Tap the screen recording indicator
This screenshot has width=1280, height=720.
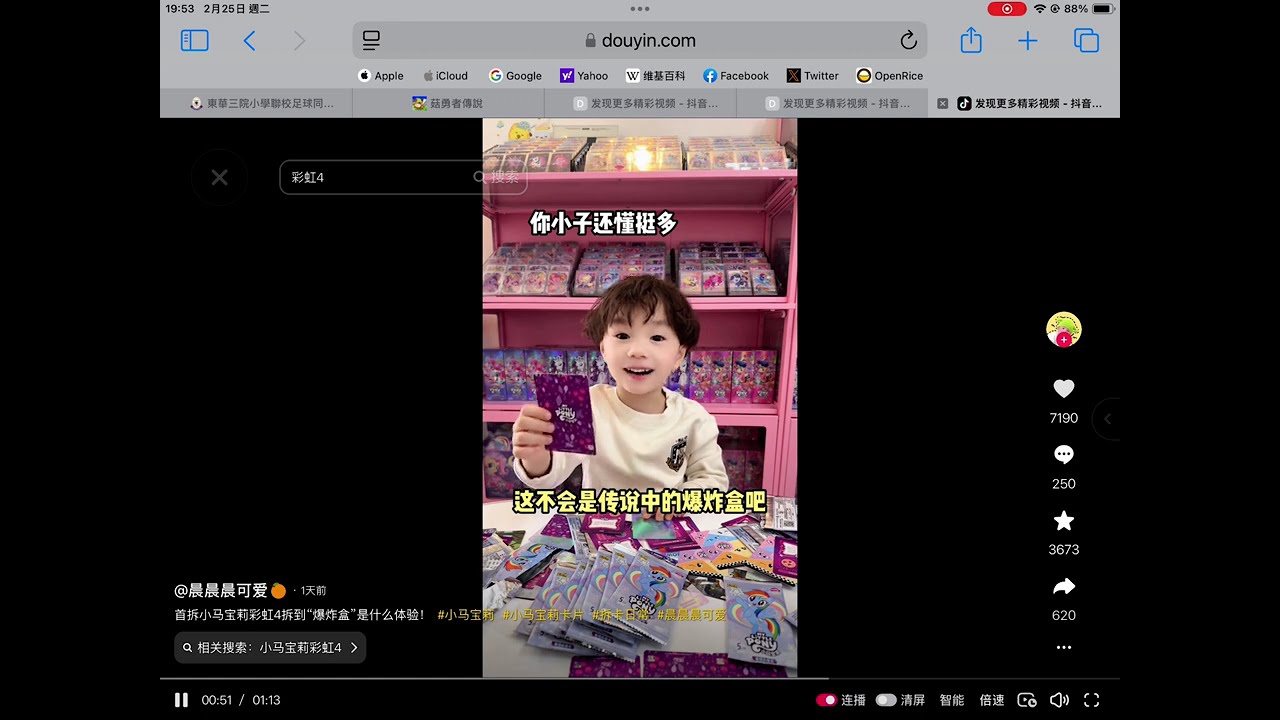click(x=1007, y=9)
